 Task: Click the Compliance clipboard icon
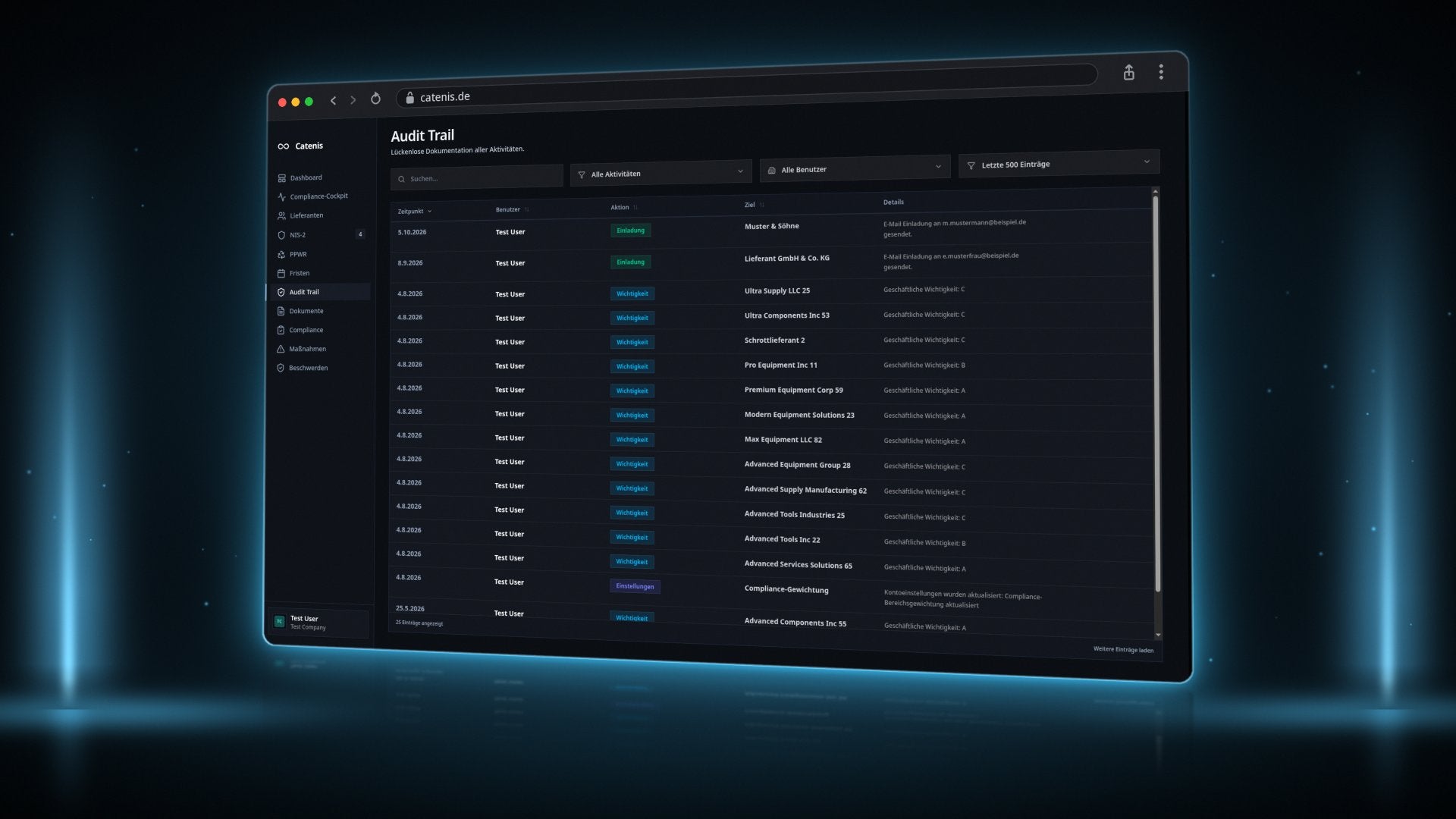tap(281, 330)
